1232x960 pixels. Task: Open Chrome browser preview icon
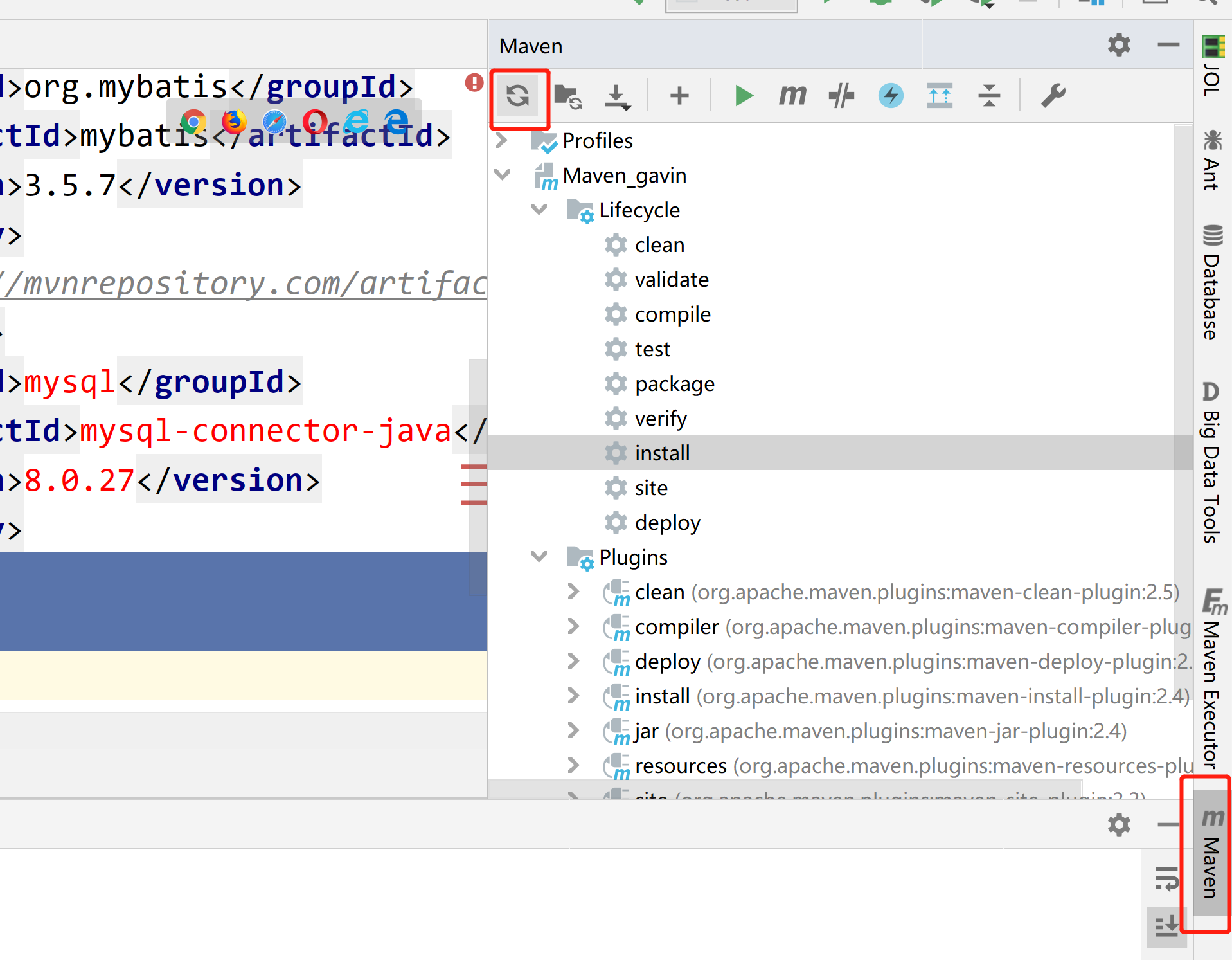click(x=193, y=121)
